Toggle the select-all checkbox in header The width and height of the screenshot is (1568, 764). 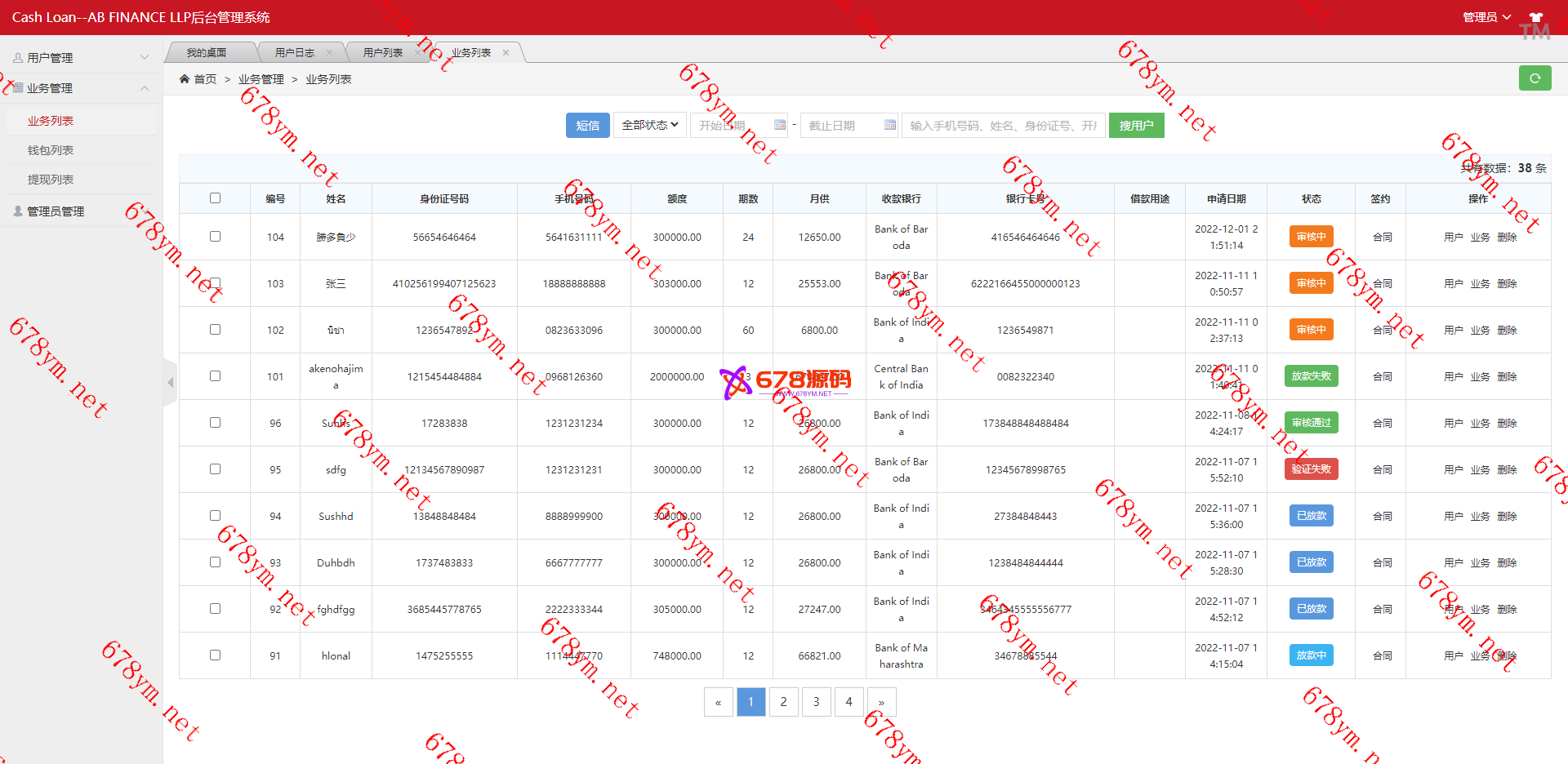215,198
